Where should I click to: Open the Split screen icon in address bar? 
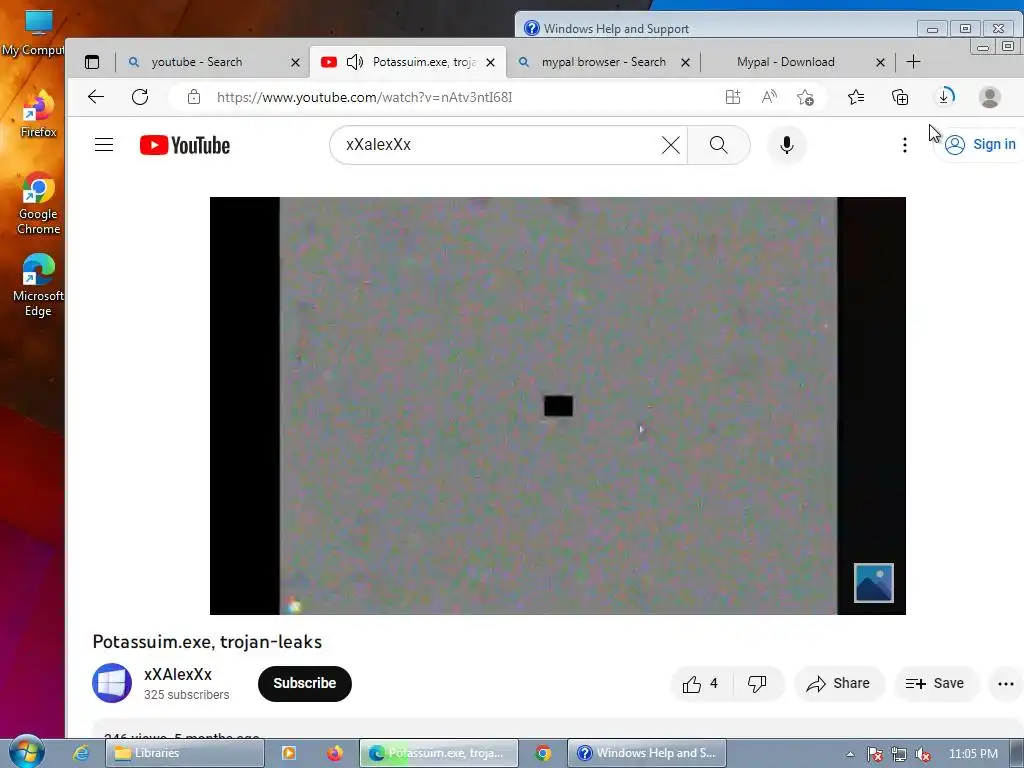coord(733,97)
